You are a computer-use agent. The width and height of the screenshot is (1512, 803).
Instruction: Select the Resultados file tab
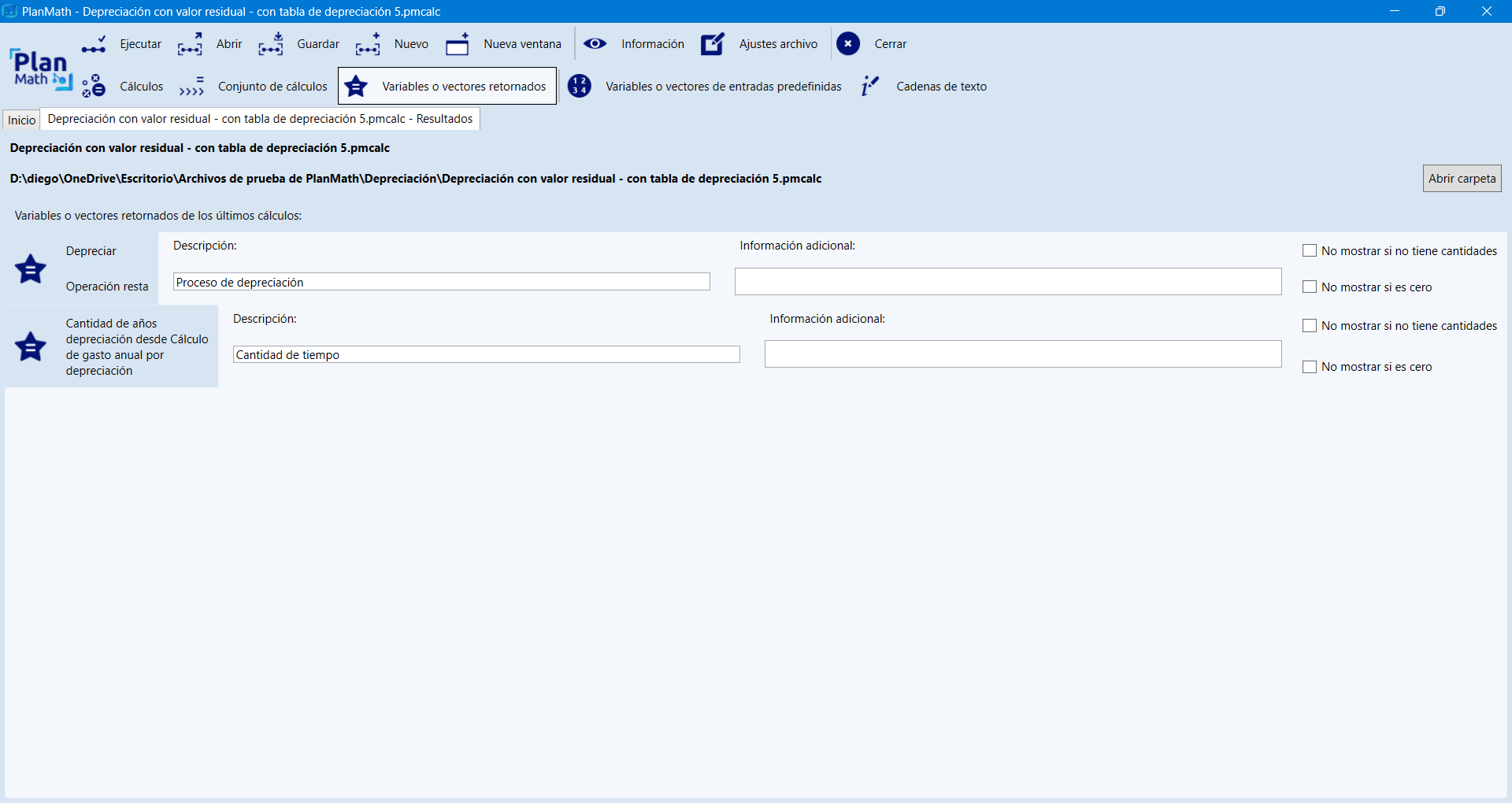(260, 119)
